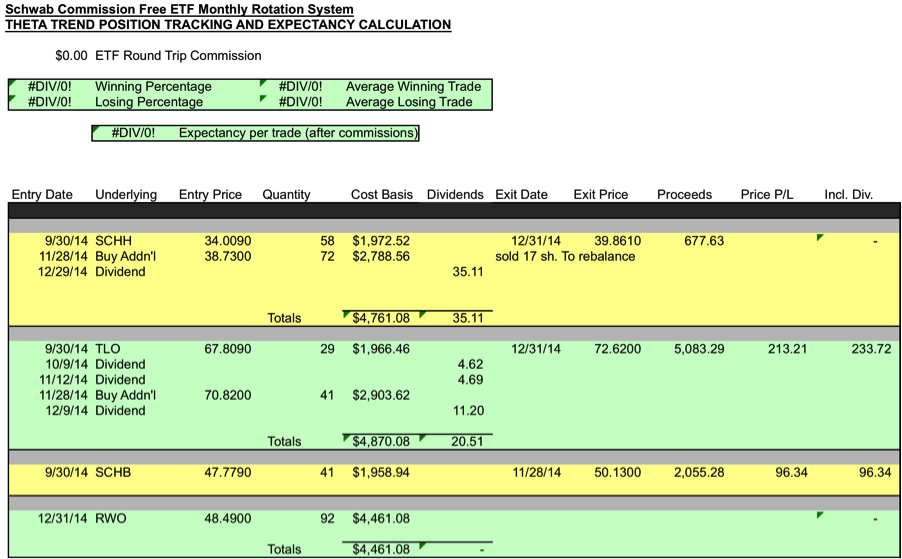Click the 4.62 dividend amount
The height and width of the screenshot is (559, 902).
click(x=471, y=365)
